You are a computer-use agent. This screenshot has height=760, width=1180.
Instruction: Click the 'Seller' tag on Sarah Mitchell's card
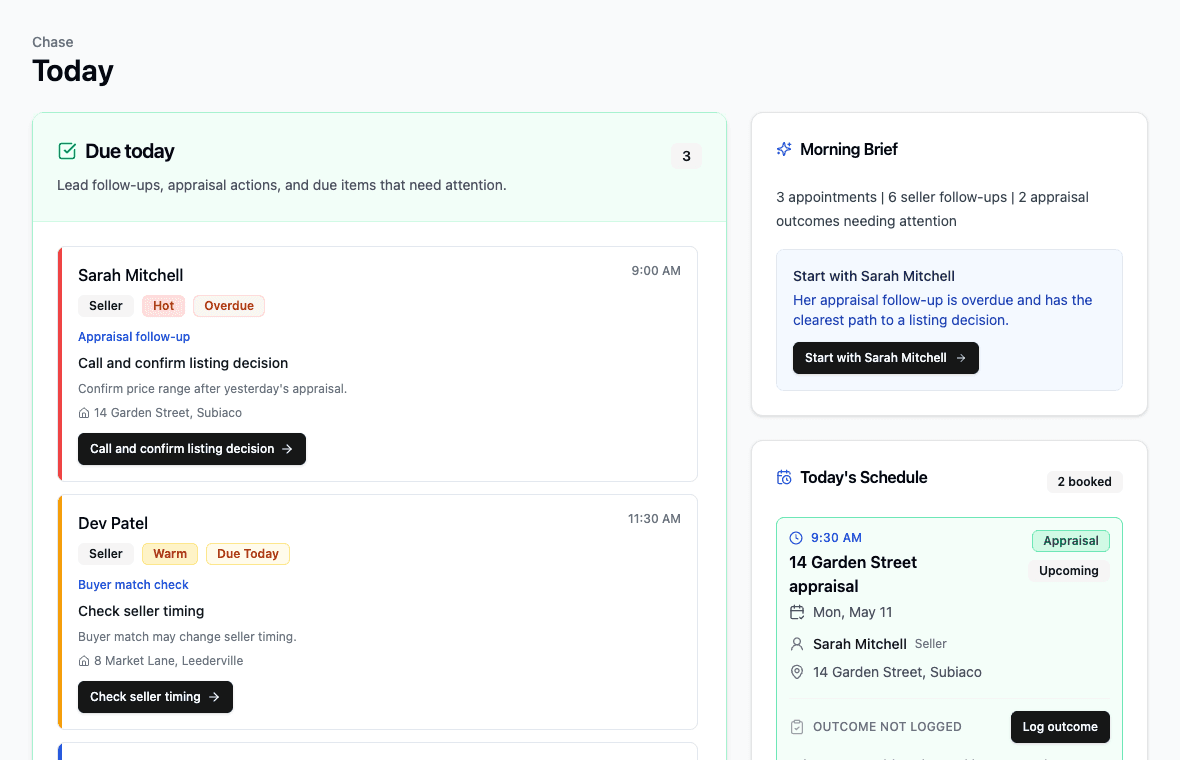(x=105, y=306)
